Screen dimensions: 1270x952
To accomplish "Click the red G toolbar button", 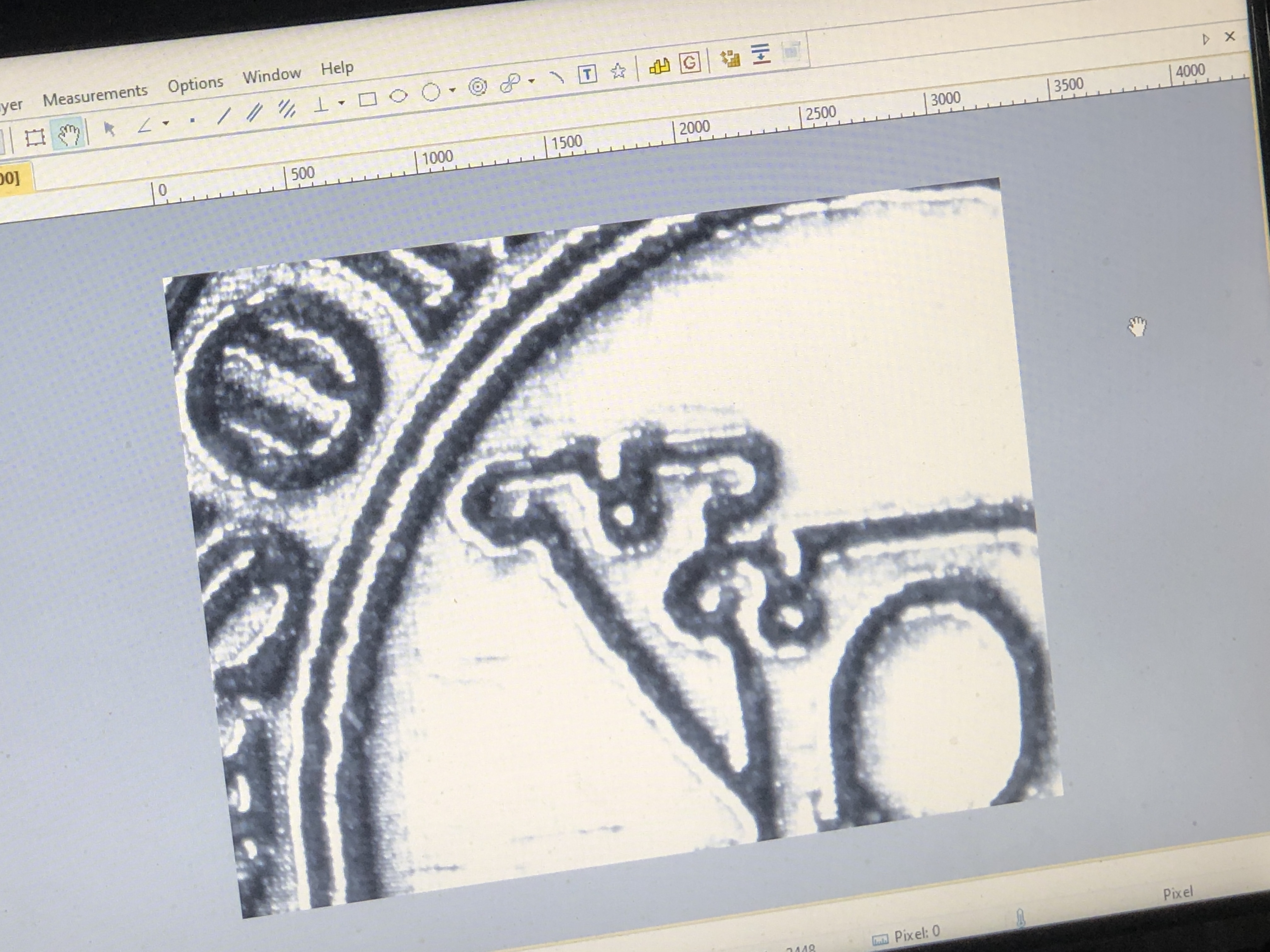I will pos(690,62).
